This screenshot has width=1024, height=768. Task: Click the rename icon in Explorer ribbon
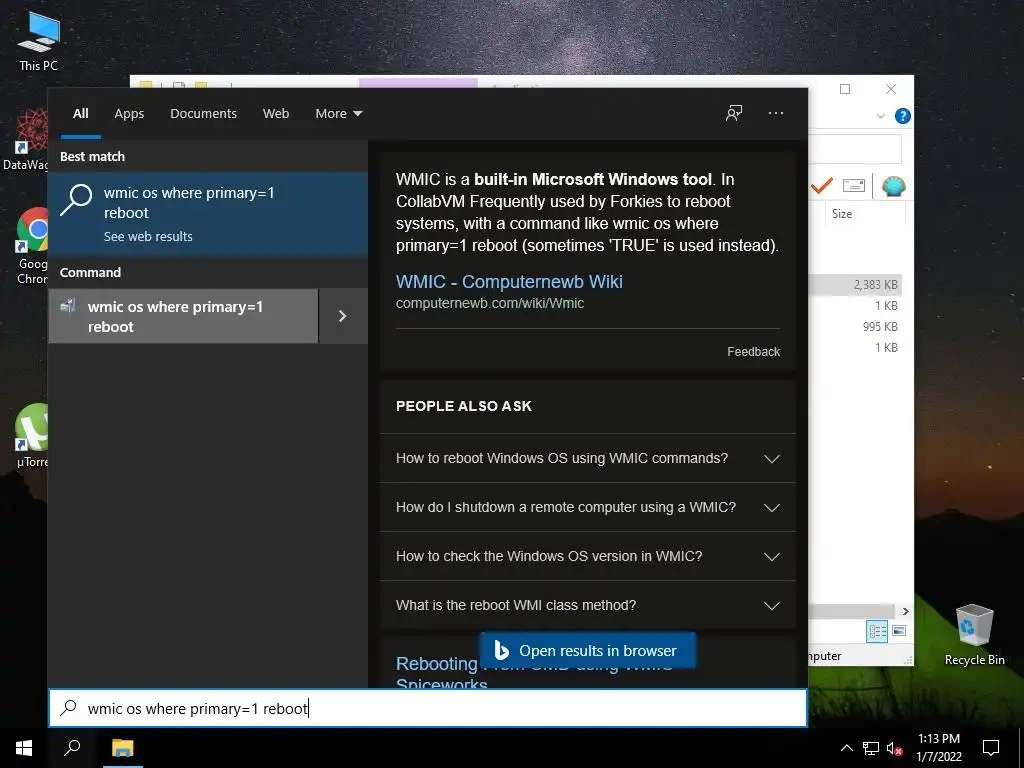click(x=854, y=185)
